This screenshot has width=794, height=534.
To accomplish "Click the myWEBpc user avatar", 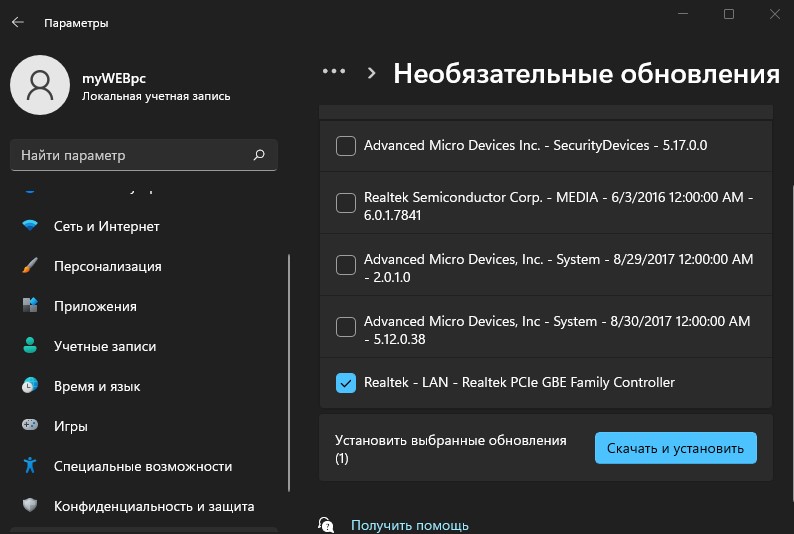I will tap(40, 85).
